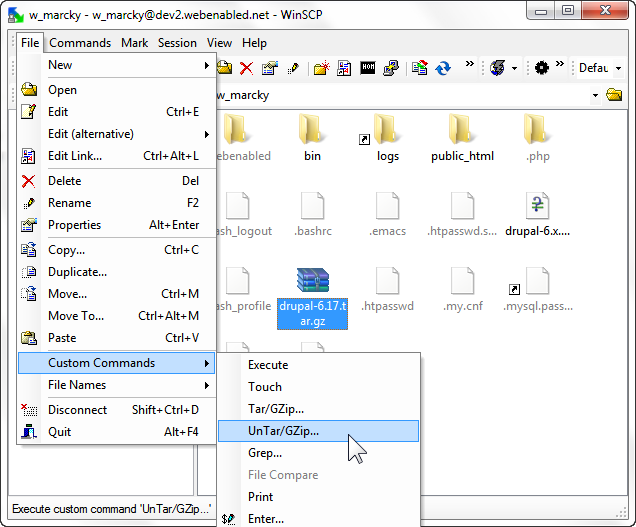The height and width of the screenshot is (527, 636).
Task: Choose Open from the File menu
Action: 117,90
